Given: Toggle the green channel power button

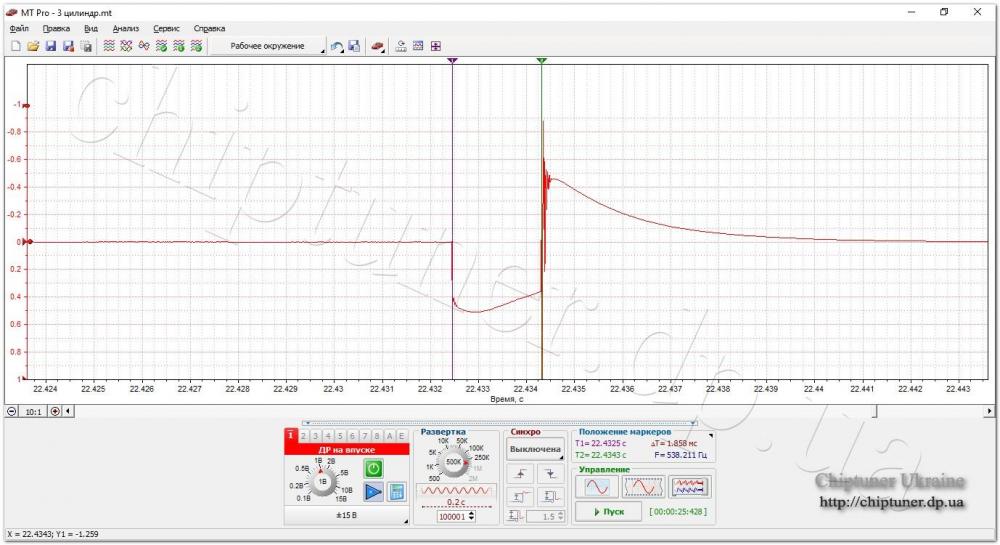Looking at the screenshot, I should 373,469.
